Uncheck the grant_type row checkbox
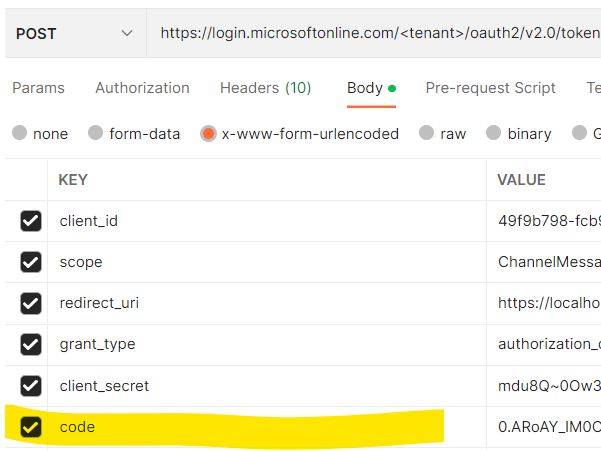This screenshot has height=451, width=601. click(31, 344)
